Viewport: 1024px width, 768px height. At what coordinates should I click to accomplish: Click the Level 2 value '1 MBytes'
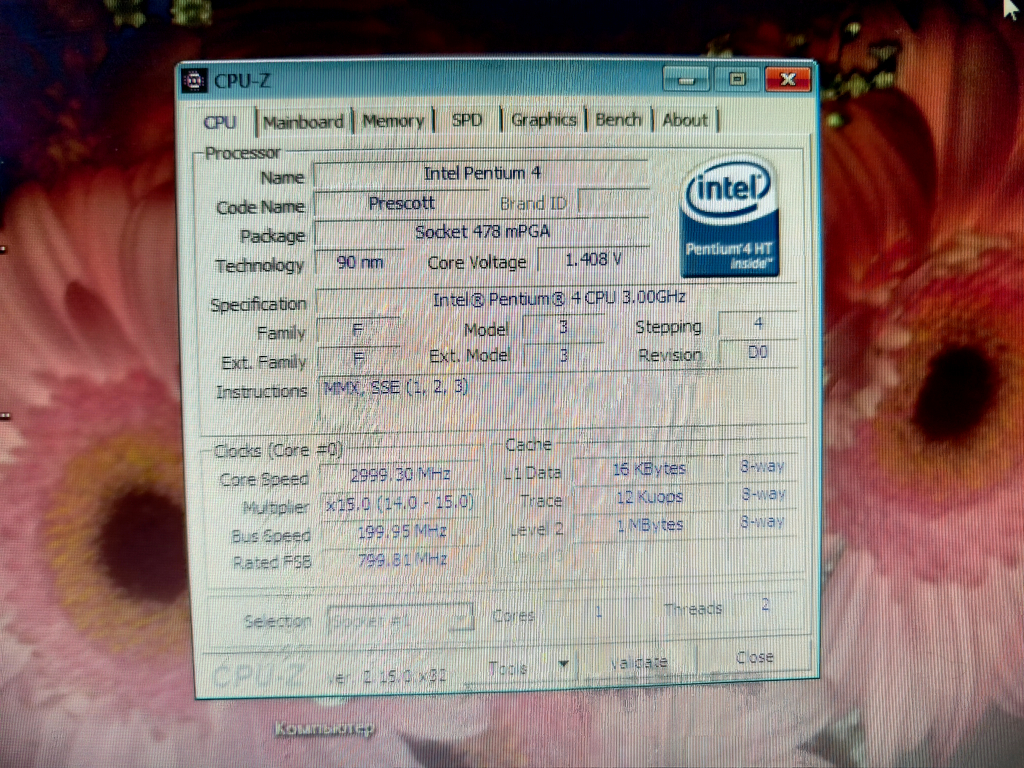click(x=650, y=525)
